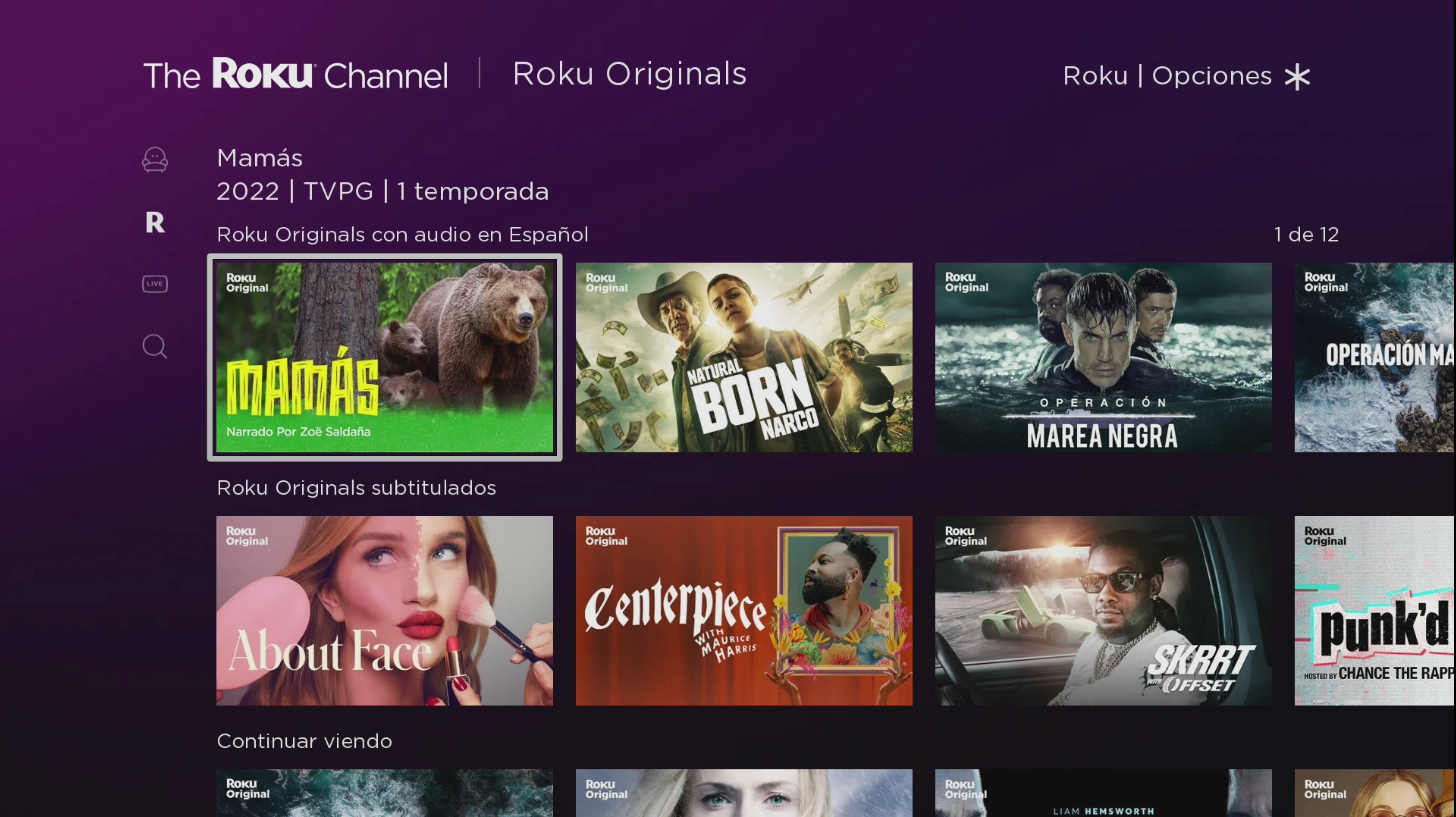Click '2022 | TVPG | 1 temporada' info line
The image size is (1456, 817).
point(382,192)
